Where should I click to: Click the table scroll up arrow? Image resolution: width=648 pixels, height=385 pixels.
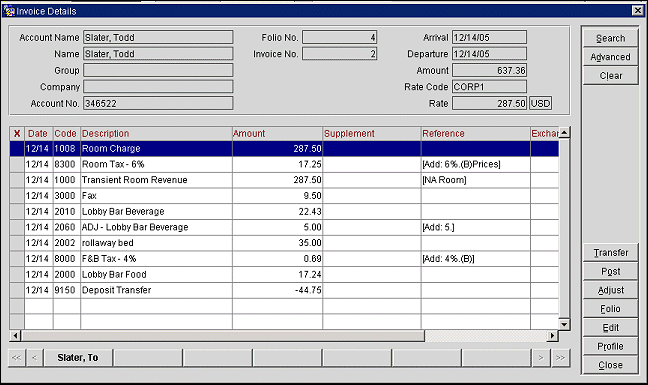[564, 132]
